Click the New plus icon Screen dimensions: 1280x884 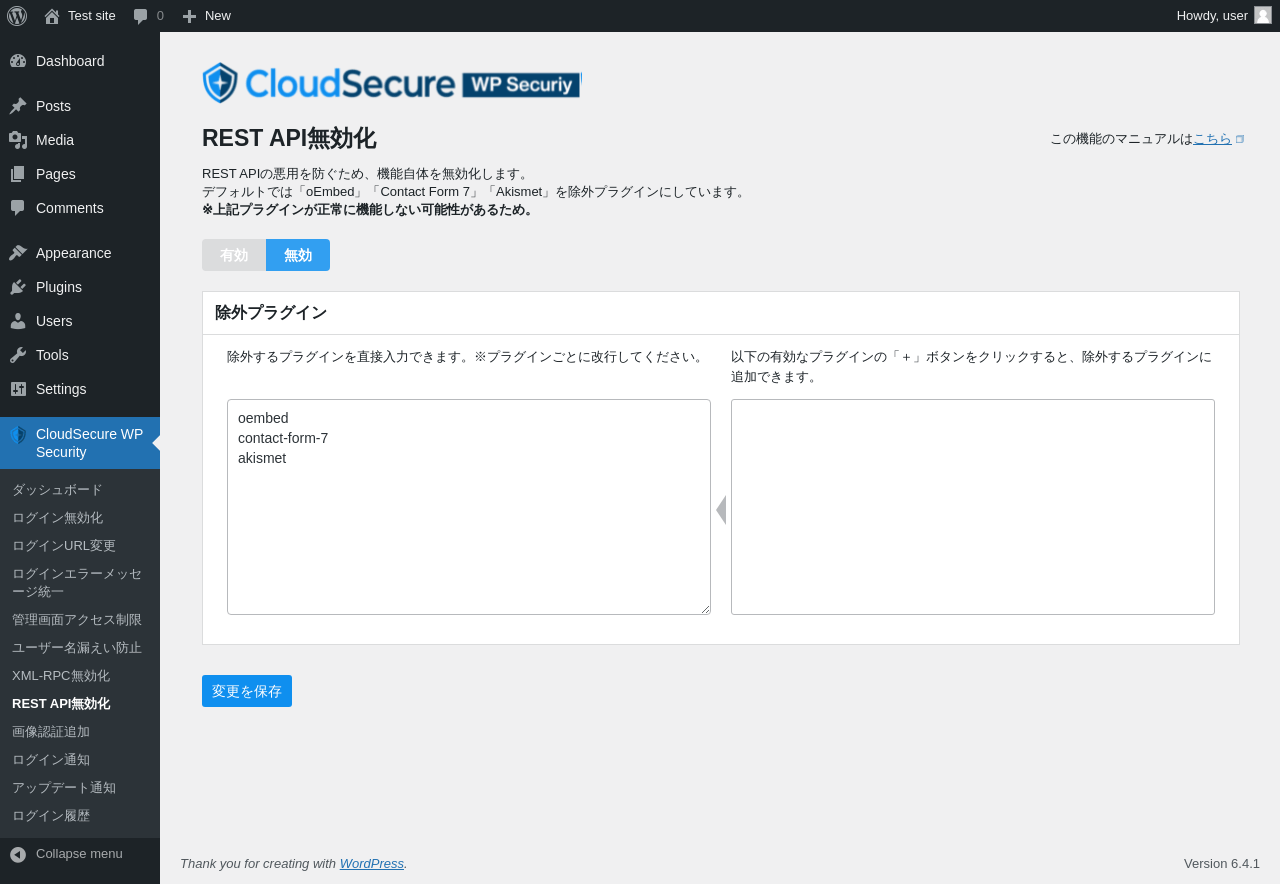coord(189,16)
